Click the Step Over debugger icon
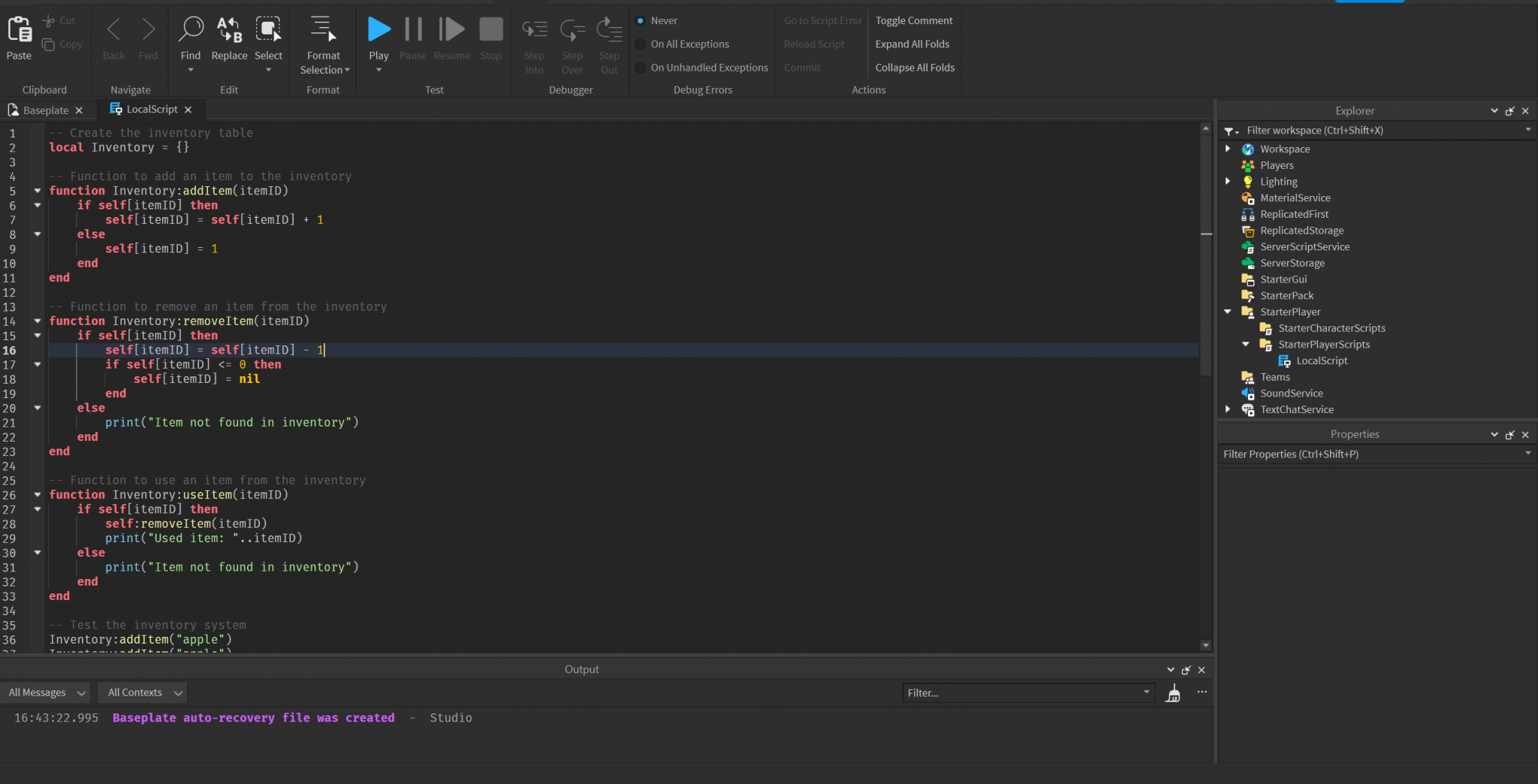Screen dimensions: 1538x784 coord(571,29)
